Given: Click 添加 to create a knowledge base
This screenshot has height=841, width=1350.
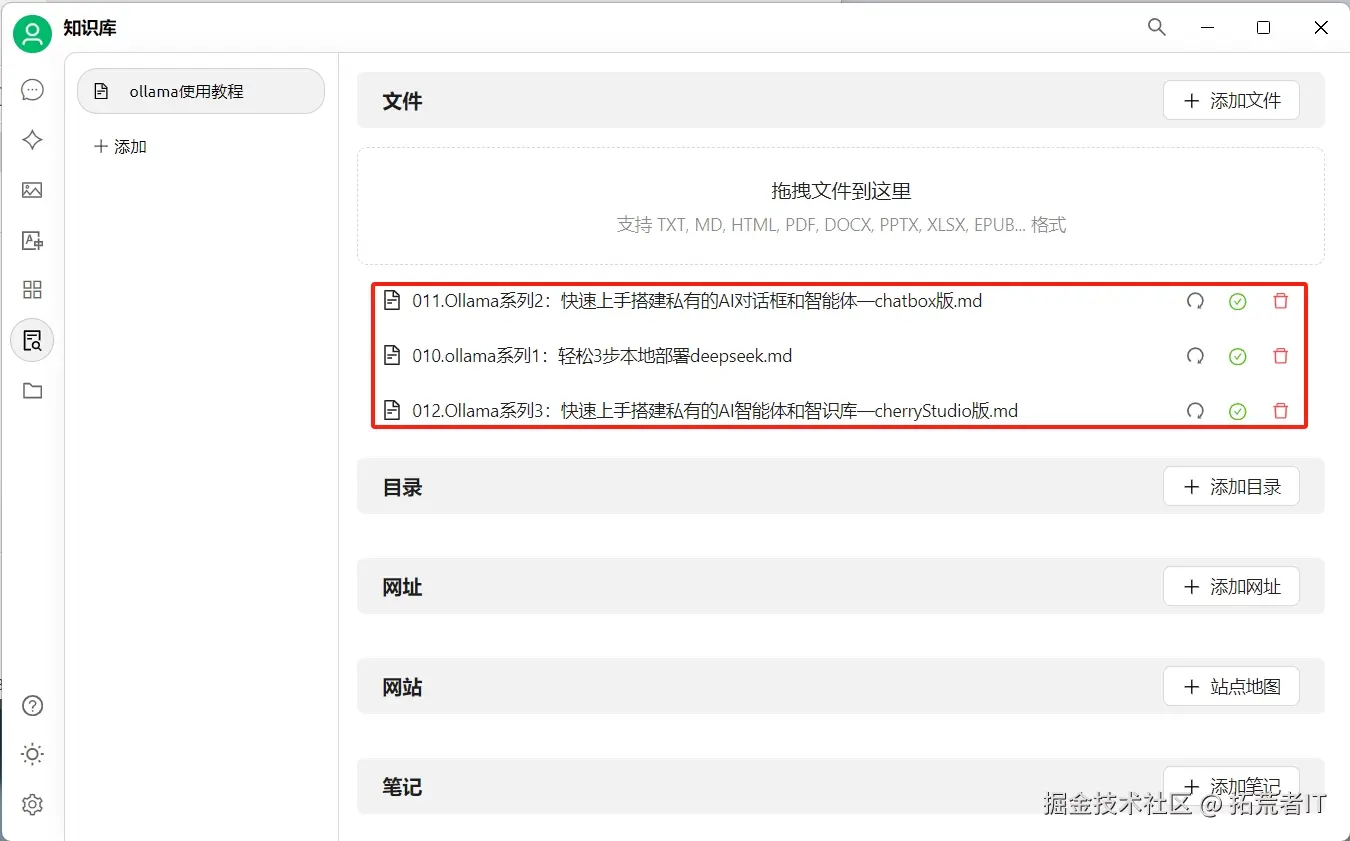Looking at the screenshot, I should 120,147.
